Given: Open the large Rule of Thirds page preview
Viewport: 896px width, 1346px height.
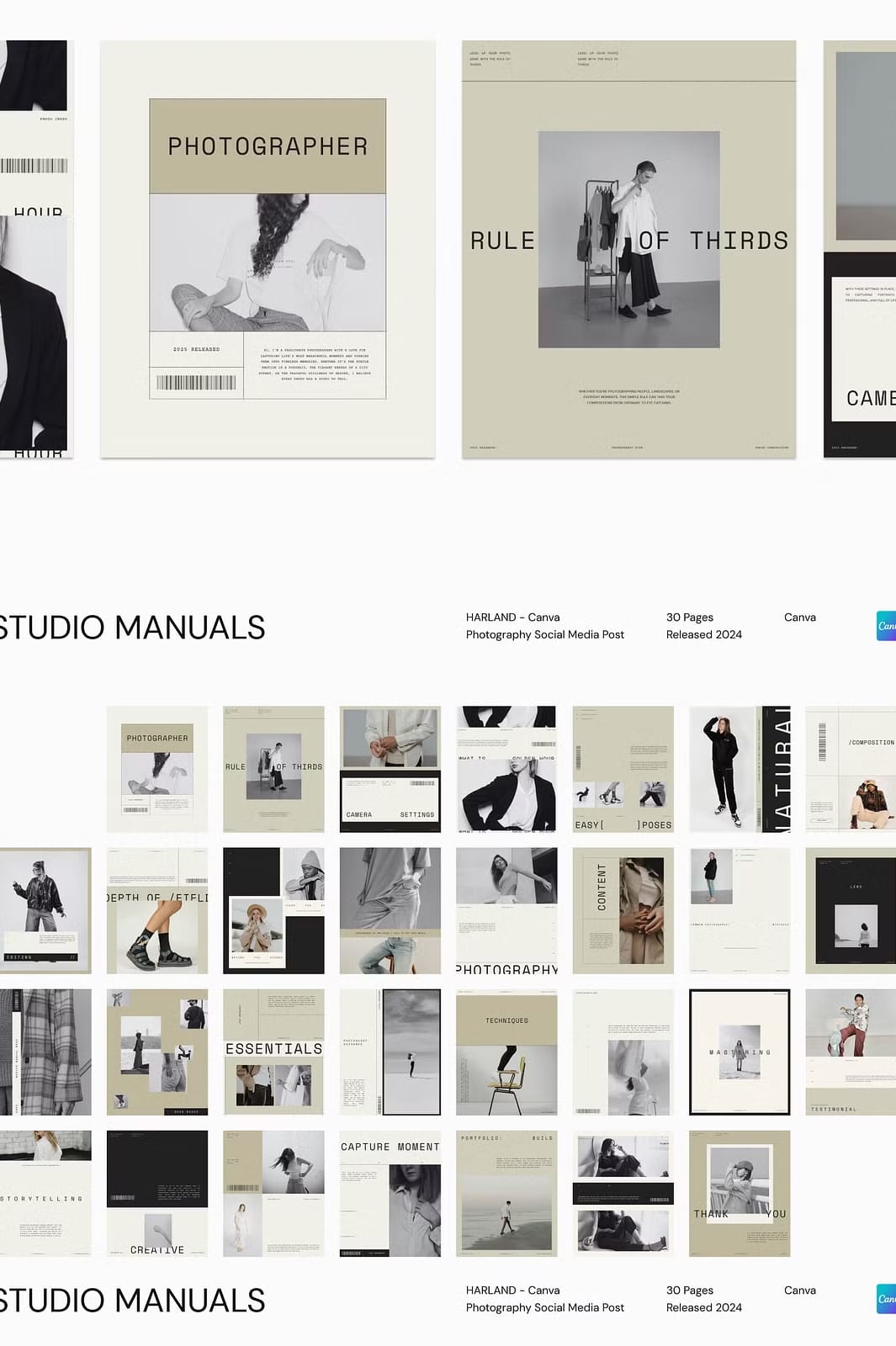Looking at the screenshot, I should pos(628,249).
